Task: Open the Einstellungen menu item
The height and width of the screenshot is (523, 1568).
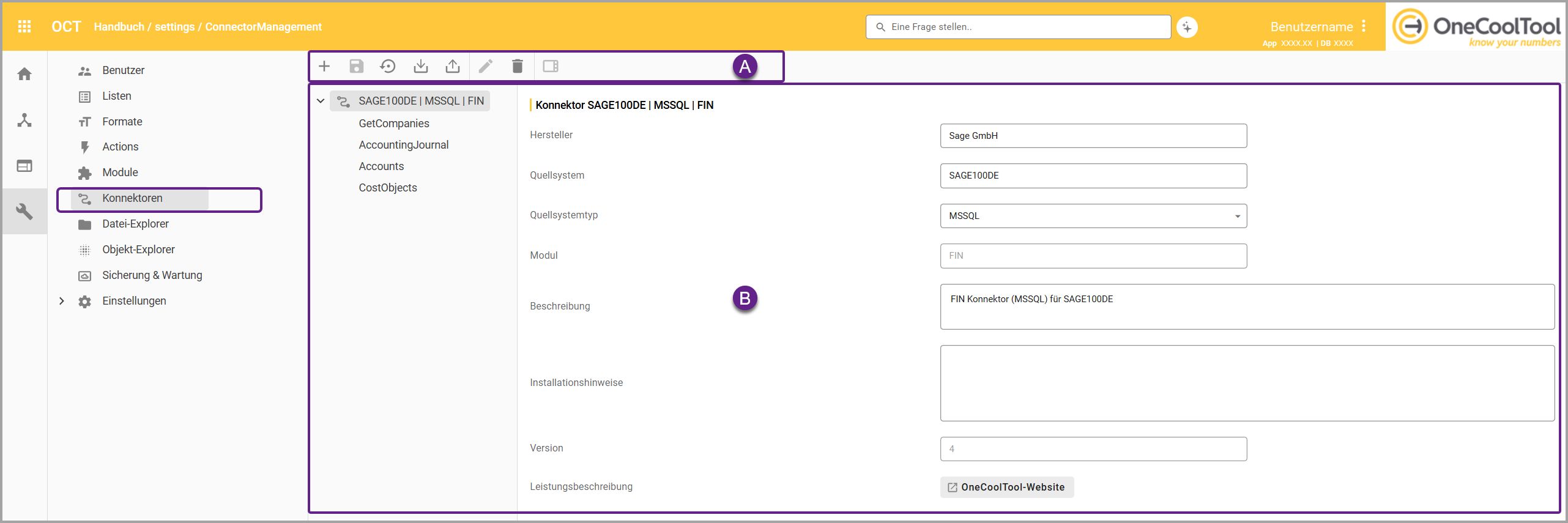Action: tap(135, 301)
